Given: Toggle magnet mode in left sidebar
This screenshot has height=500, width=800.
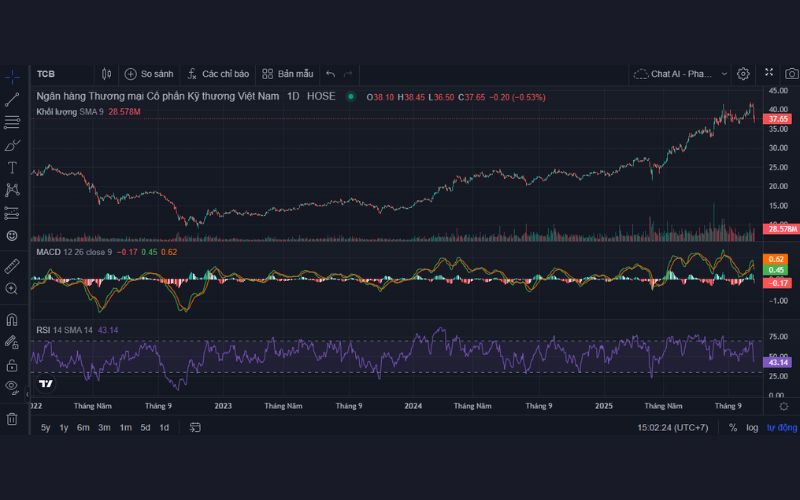Looking at the screenshot, I should point(12,320).
